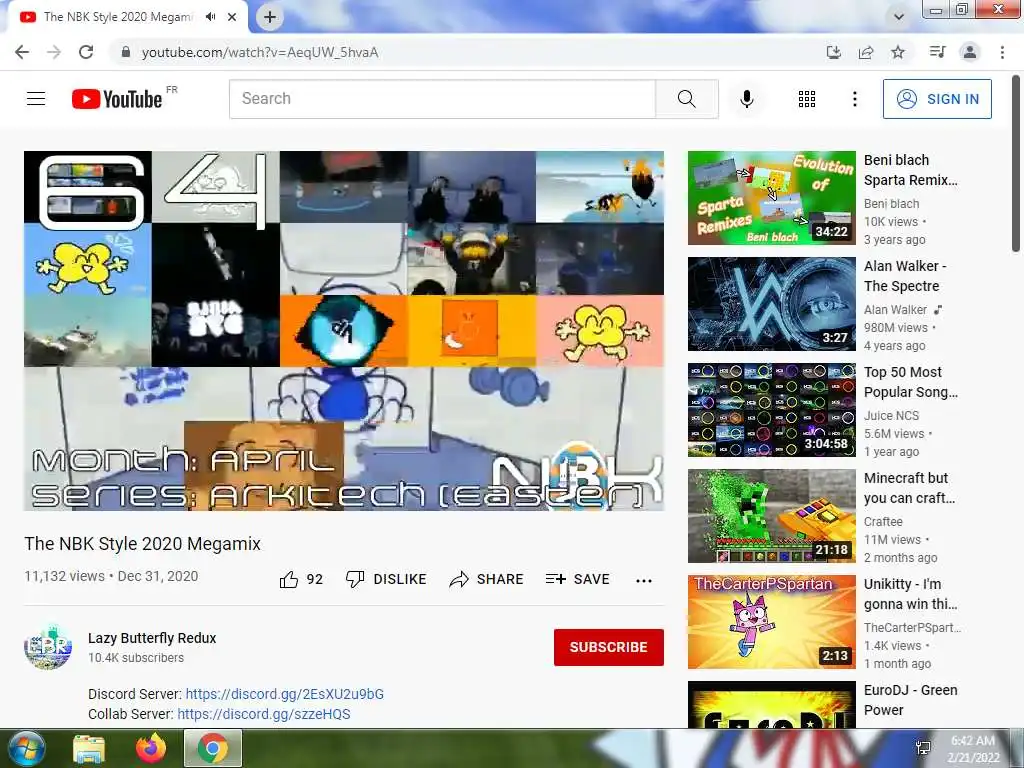The image size is (1024, 768).
Task: Click the Chrome taskbar icon
Action: [x=213, y=748]
